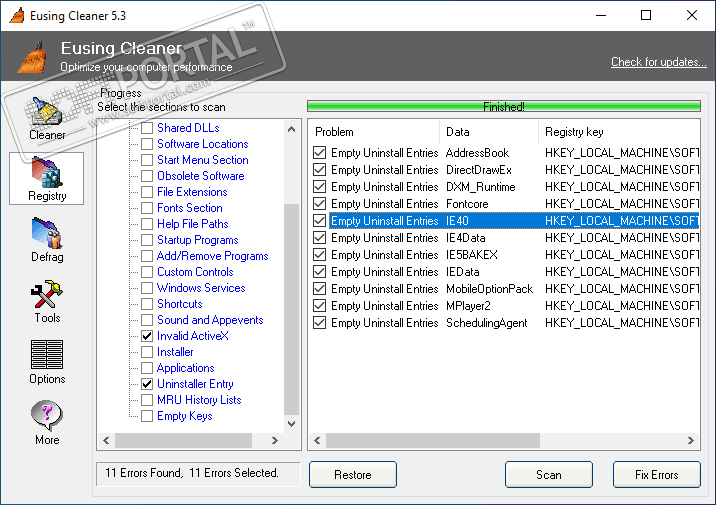Click the green Finished progress bar
The height and width of the screenshot is (505, 716).
coord(504,106)
